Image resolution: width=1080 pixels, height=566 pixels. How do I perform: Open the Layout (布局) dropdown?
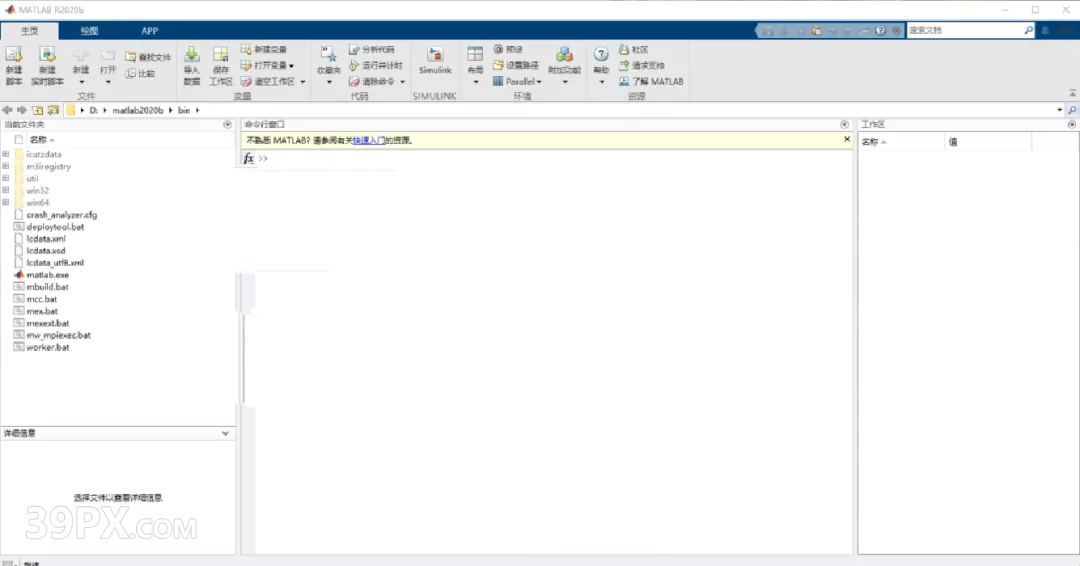pos(475,82)
